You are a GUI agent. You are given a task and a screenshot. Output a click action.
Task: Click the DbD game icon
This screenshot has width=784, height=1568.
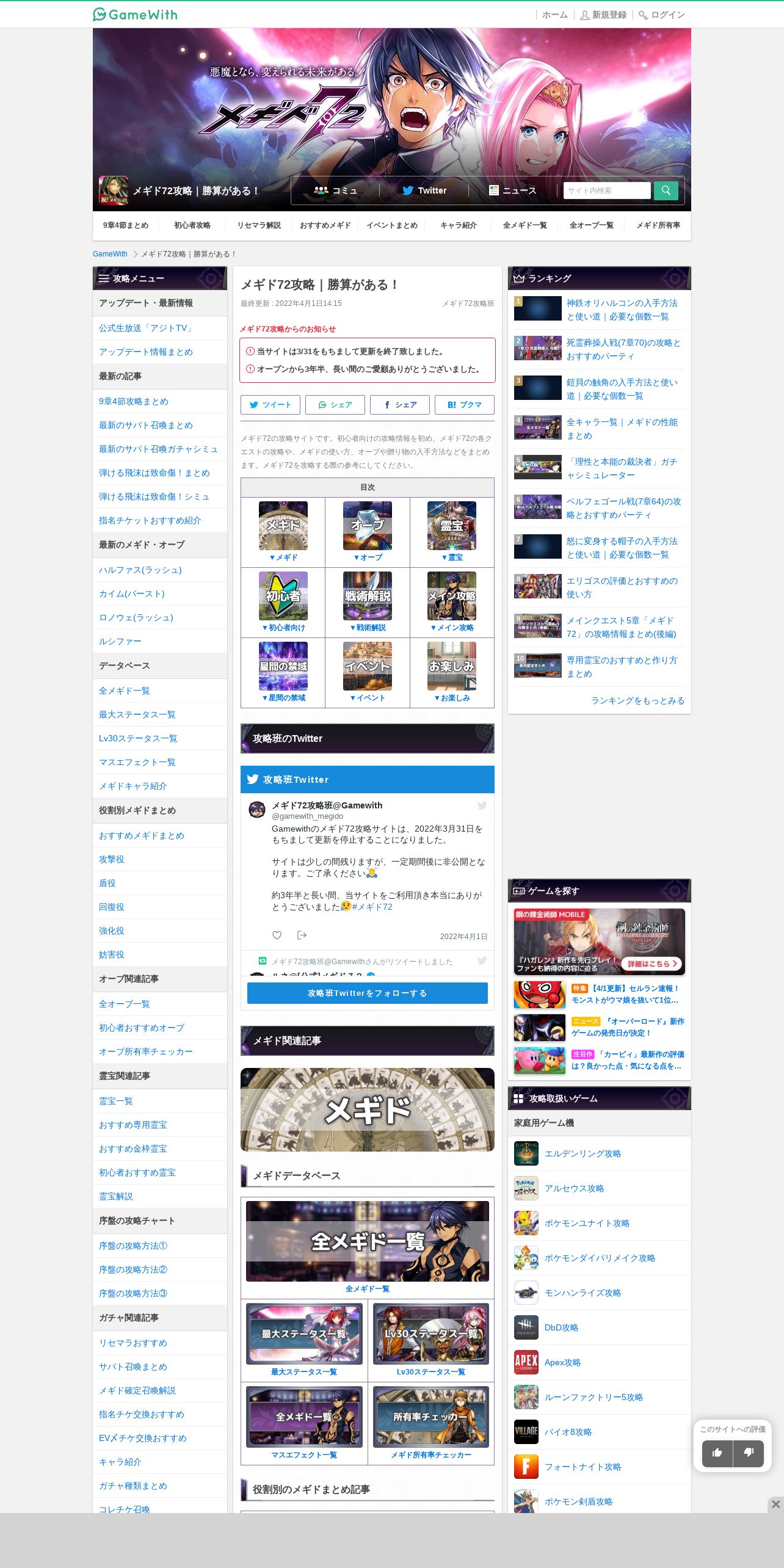[x=526, y=1327]
